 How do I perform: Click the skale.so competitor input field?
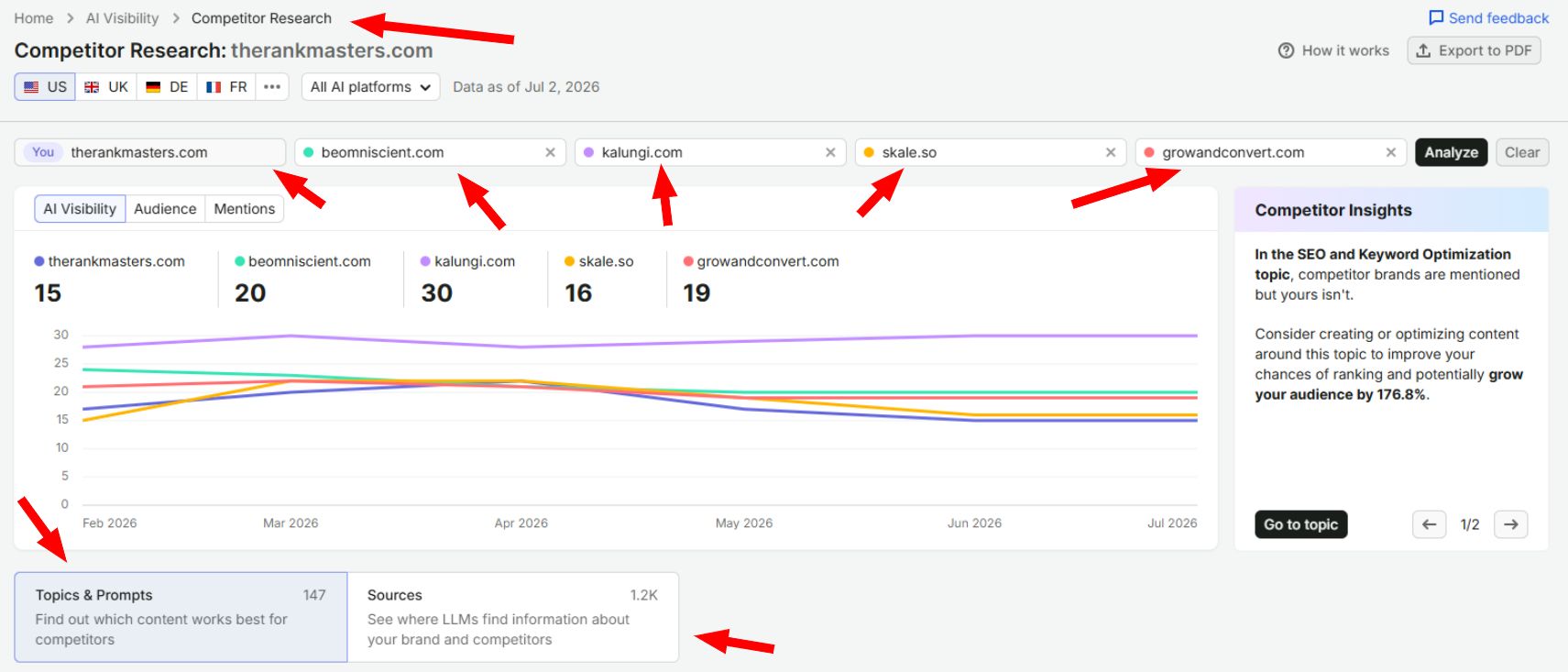[x=991, y=152]
